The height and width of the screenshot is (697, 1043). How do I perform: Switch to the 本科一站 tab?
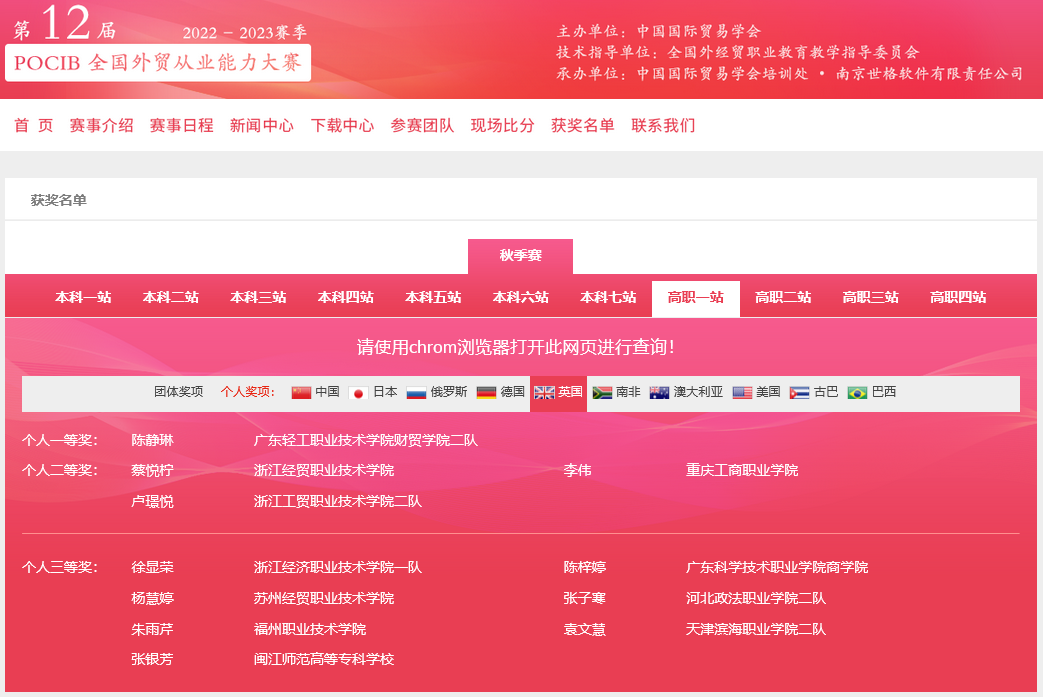pyautogui.click(x=83, y=298)
